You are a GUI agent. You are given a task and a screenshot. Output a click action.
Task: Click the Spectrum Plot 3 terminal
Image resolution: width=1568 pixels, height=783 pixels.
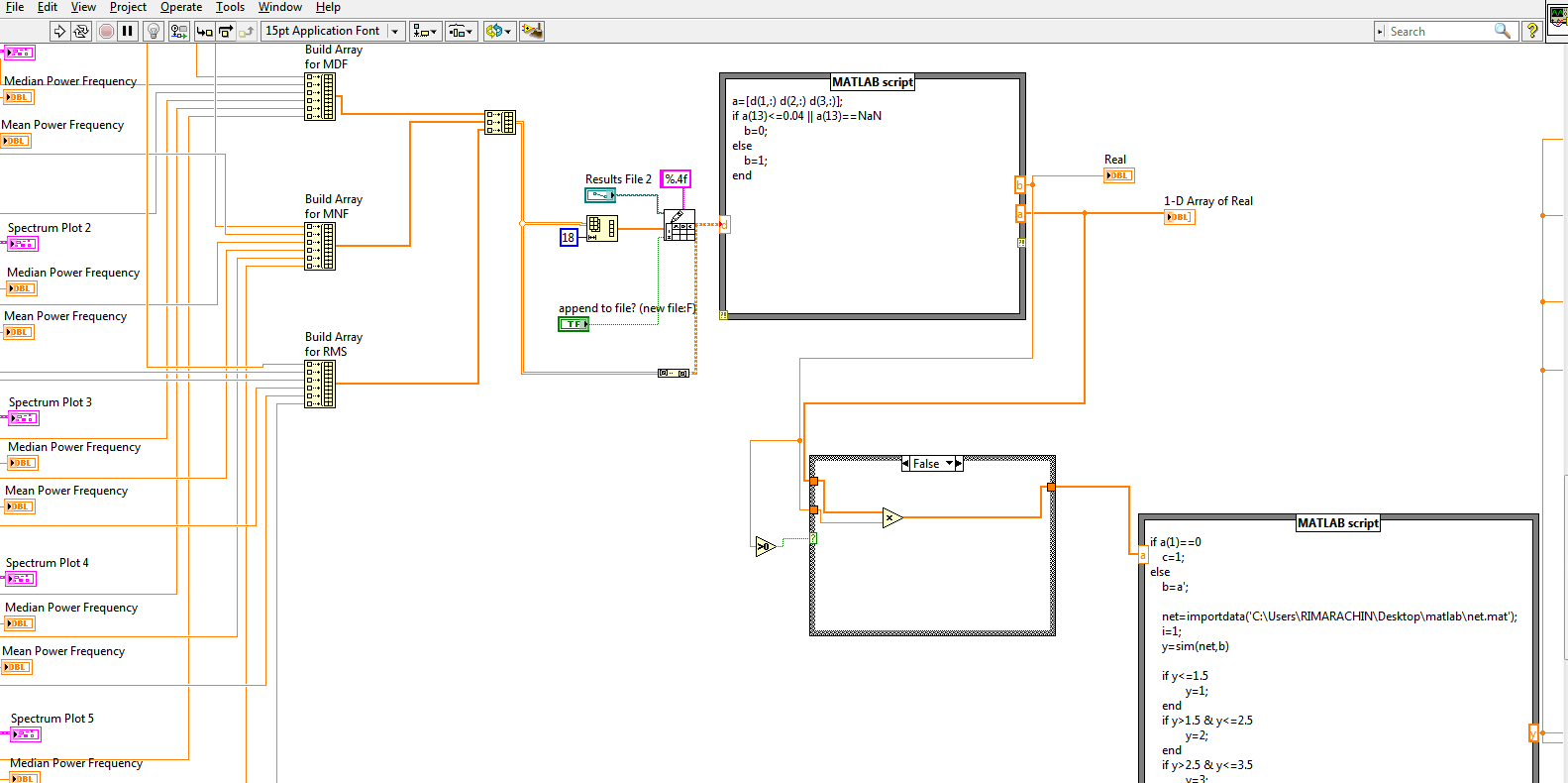[x=24, y=418]
